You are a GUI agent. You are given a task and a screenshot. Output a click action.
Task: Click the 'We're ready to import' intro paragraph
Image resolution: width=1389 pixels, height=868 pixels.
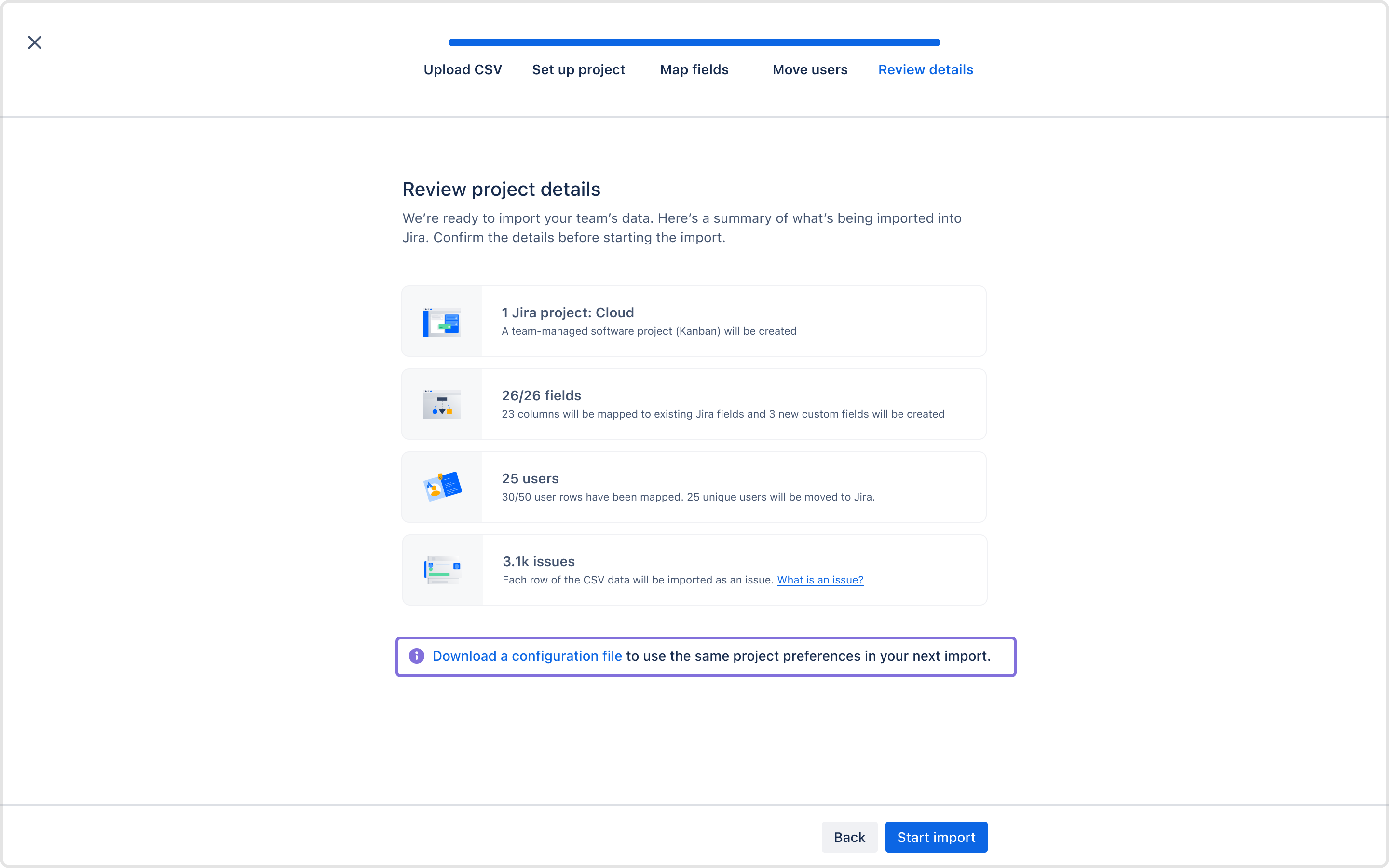pos(682,228)
